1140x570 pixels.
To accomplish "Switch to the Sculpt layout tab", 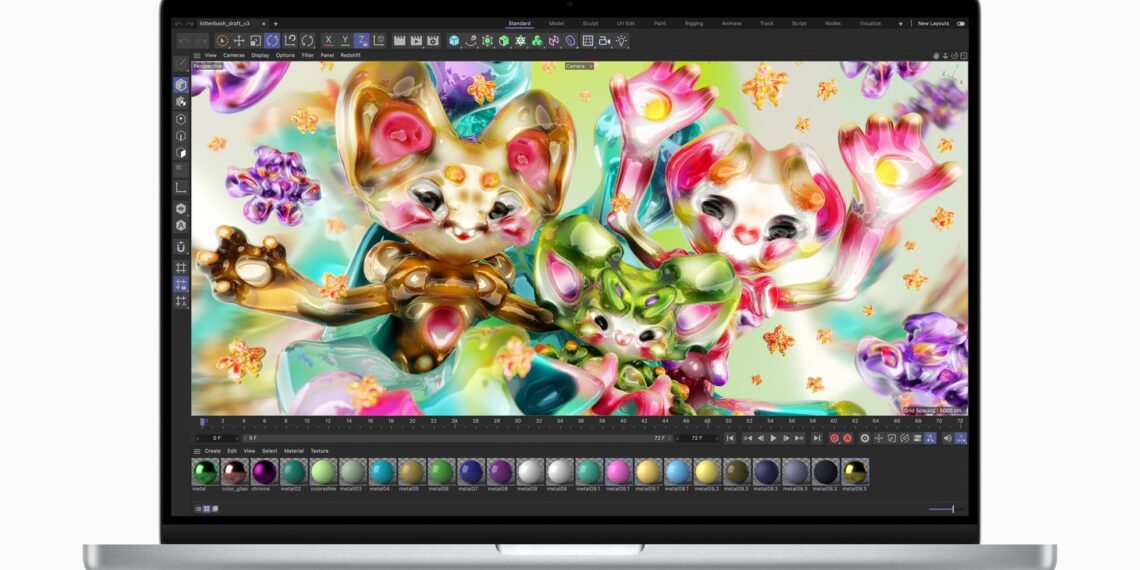I will pyautogui.click(x=590, y=23).
